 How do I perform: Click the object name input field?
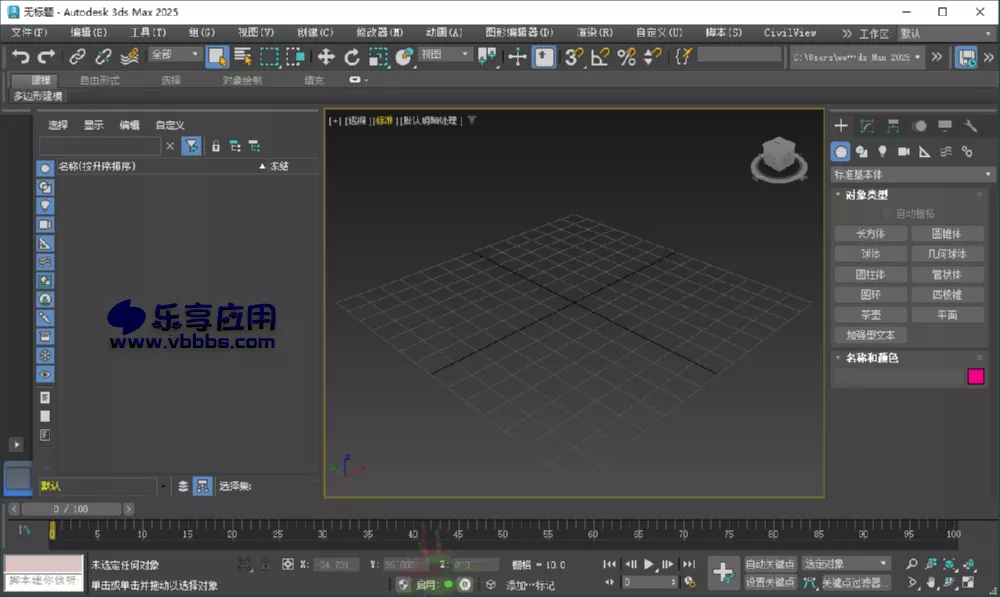(x=899, y=377)
